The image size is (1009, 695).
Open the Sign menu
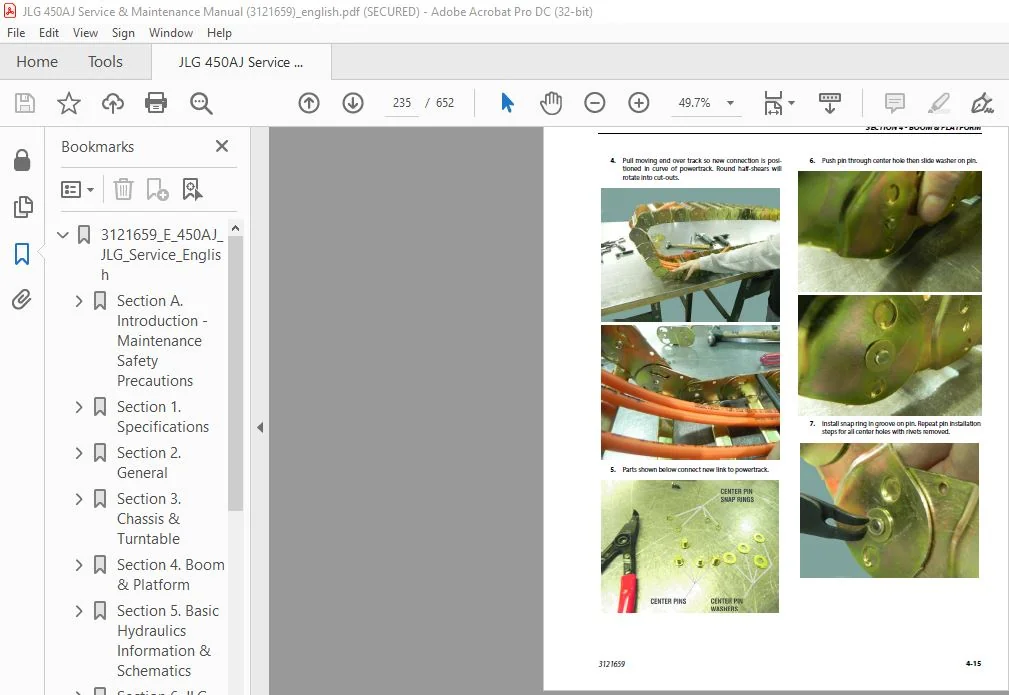pyautogui.click(x=123, y=33)
